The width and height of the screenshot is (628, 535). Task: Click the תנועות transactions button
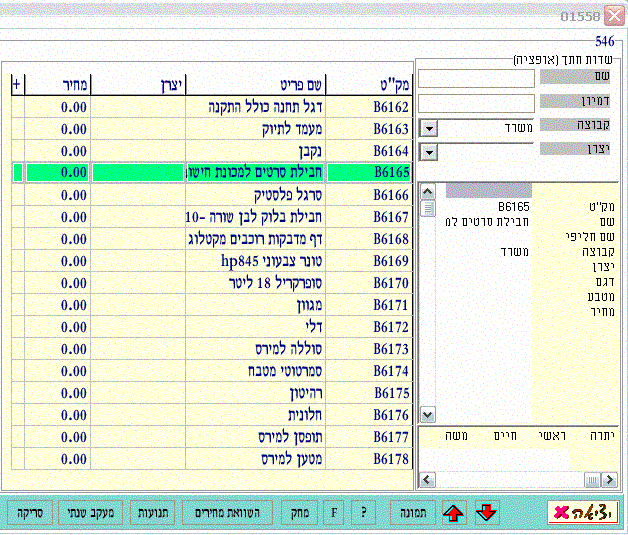pos(153,513)
